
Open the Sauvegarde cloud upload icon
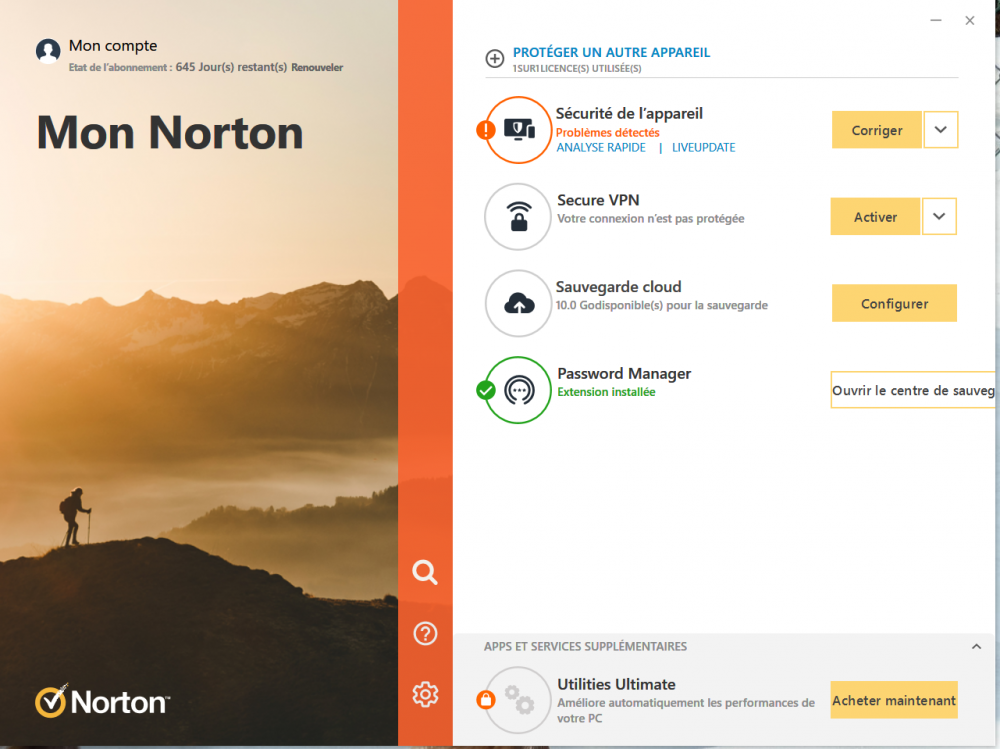[519, 304]
